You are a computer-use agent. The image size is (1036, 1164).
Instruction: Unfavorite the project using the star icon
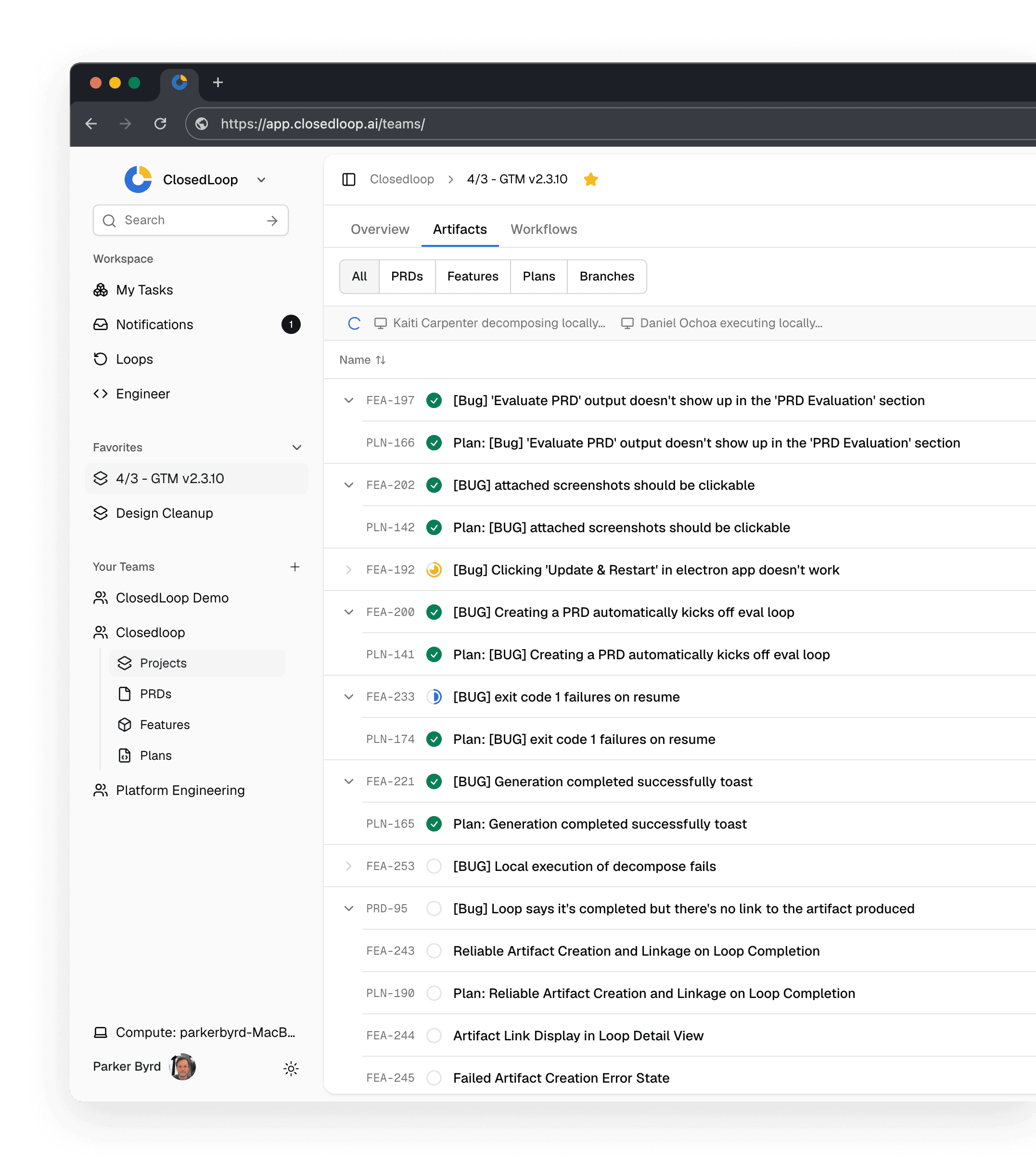[x=590, y=179]
